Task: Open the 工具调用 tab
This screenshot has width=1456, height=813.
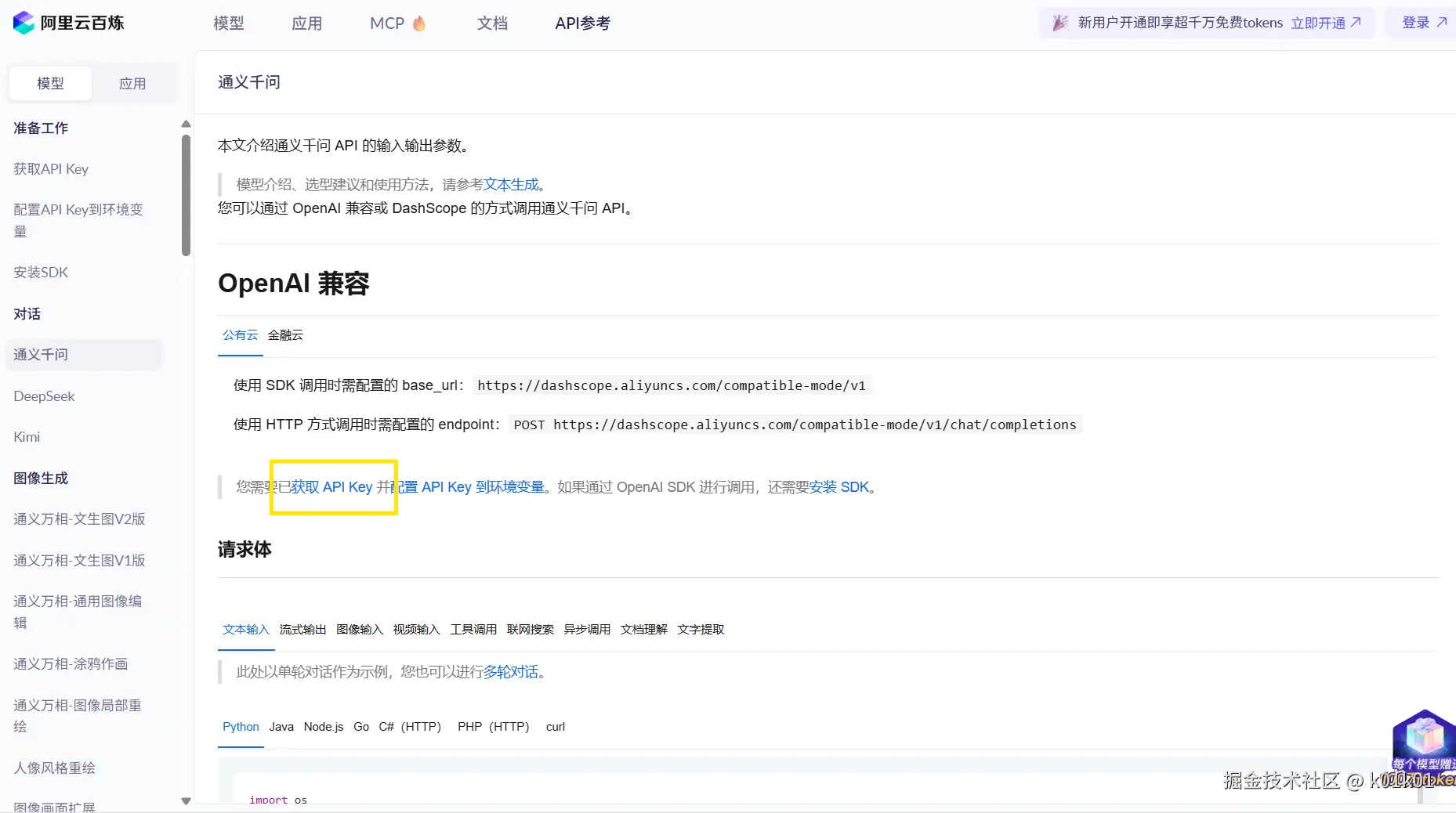Action: coord(473,630)
